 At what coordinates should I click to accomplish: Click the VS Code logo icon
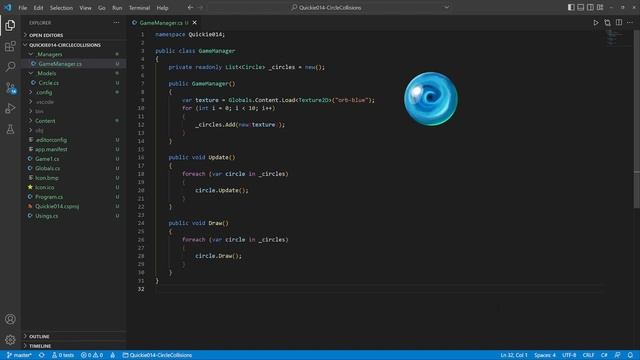click(x=8, y=7)
